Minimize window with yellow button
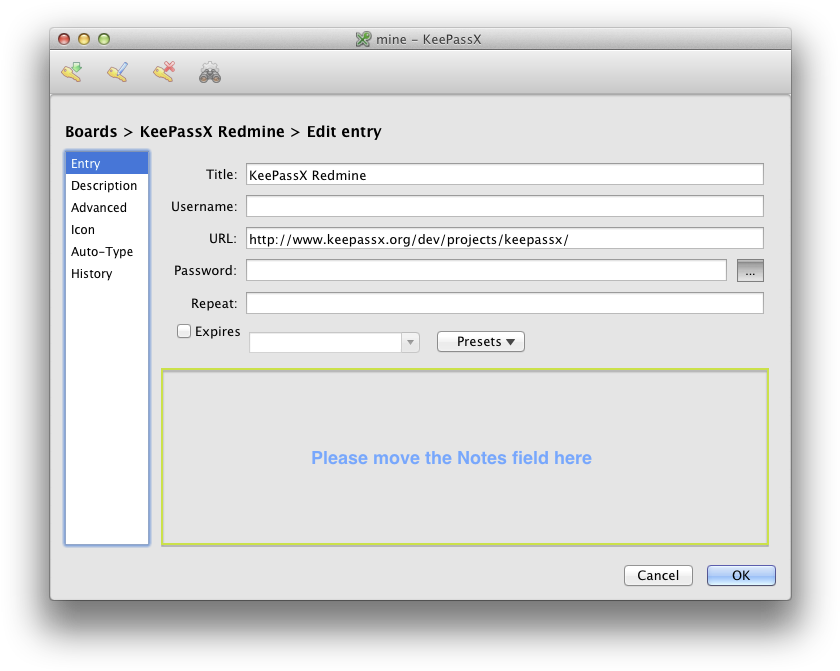 [x=84, y=39]
